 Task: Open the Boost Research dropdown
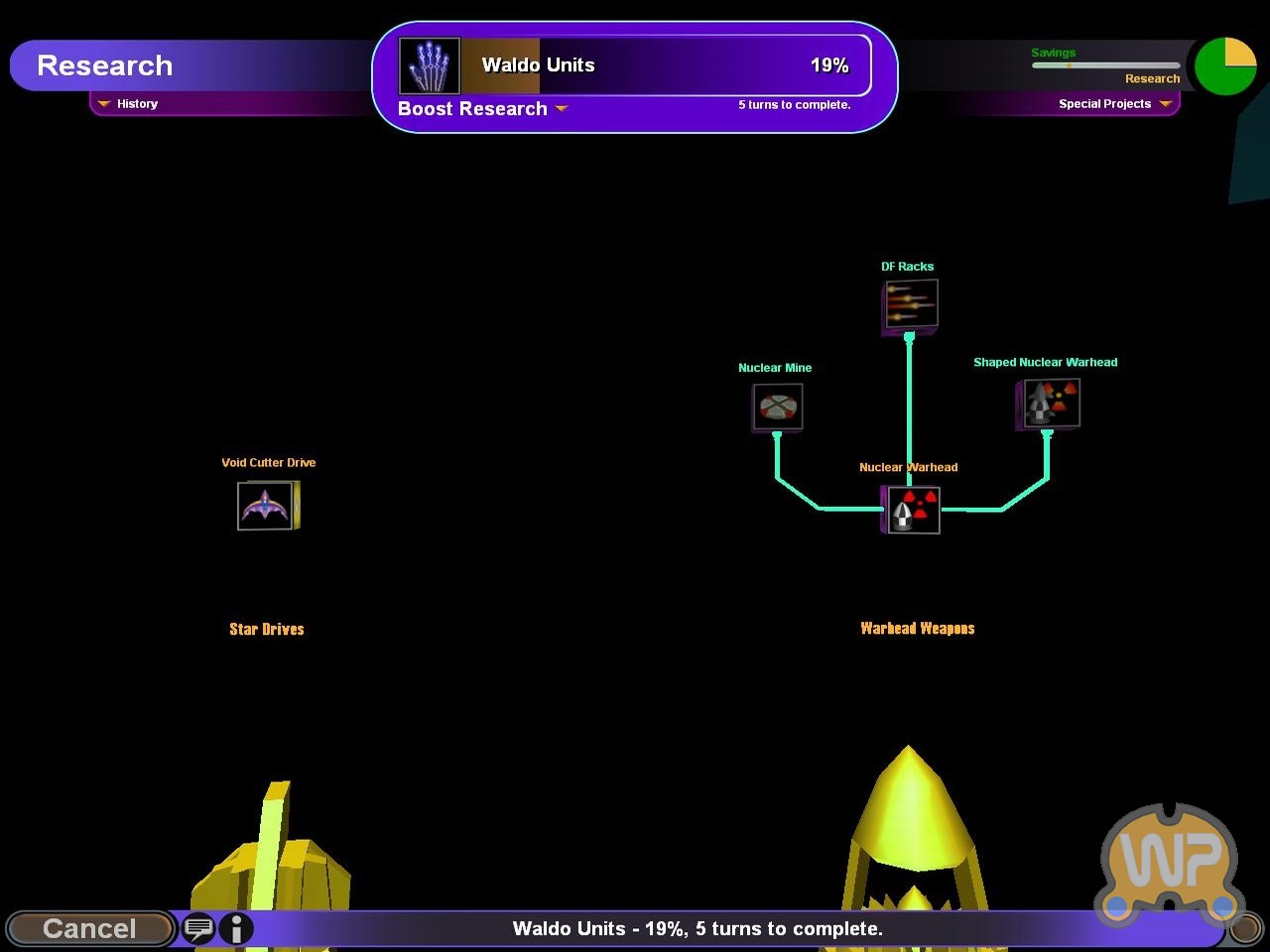point(482,109)
